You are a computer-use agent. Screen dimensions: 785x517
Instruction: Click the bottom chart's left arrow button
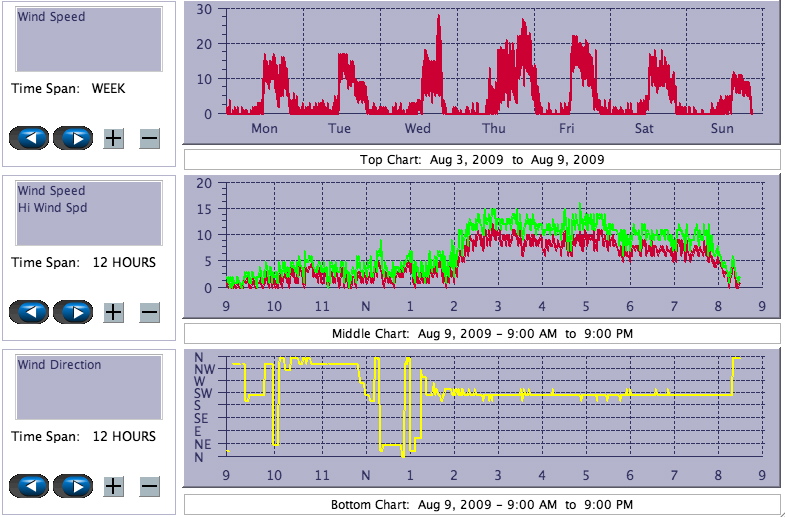(29, 486)
